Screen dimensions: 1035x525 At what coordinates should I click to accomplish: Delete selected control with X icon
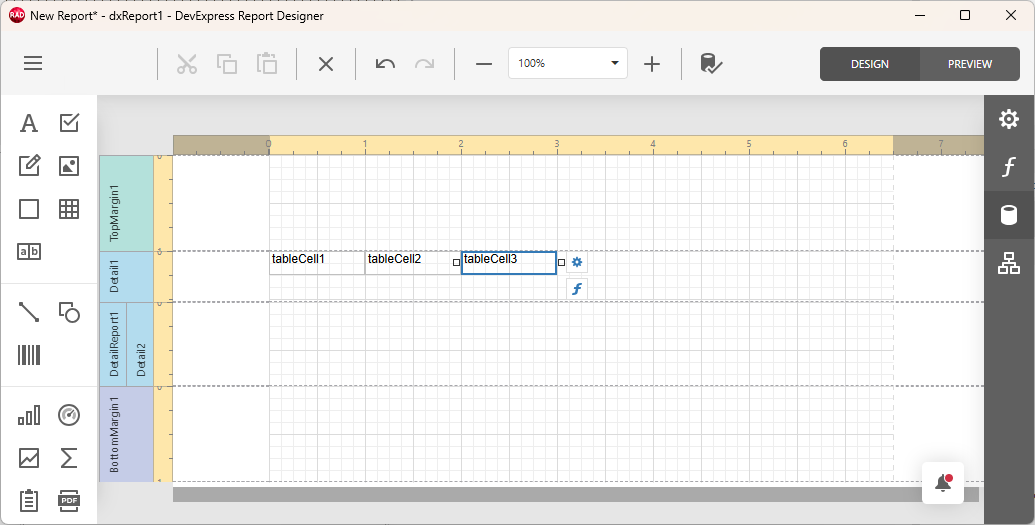[326, 64]
